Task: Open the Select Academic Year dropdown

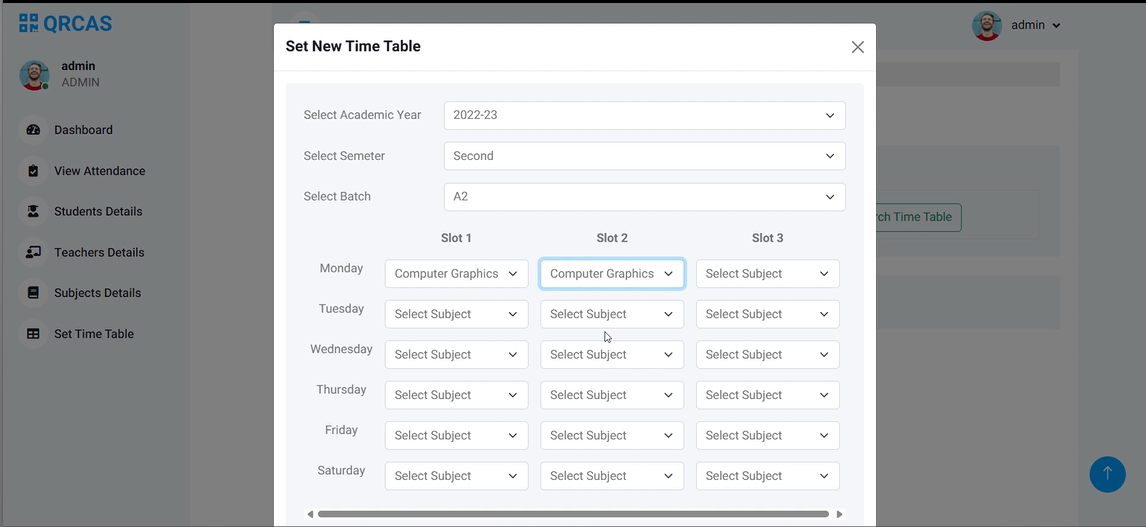Action: tap(644, 115)
